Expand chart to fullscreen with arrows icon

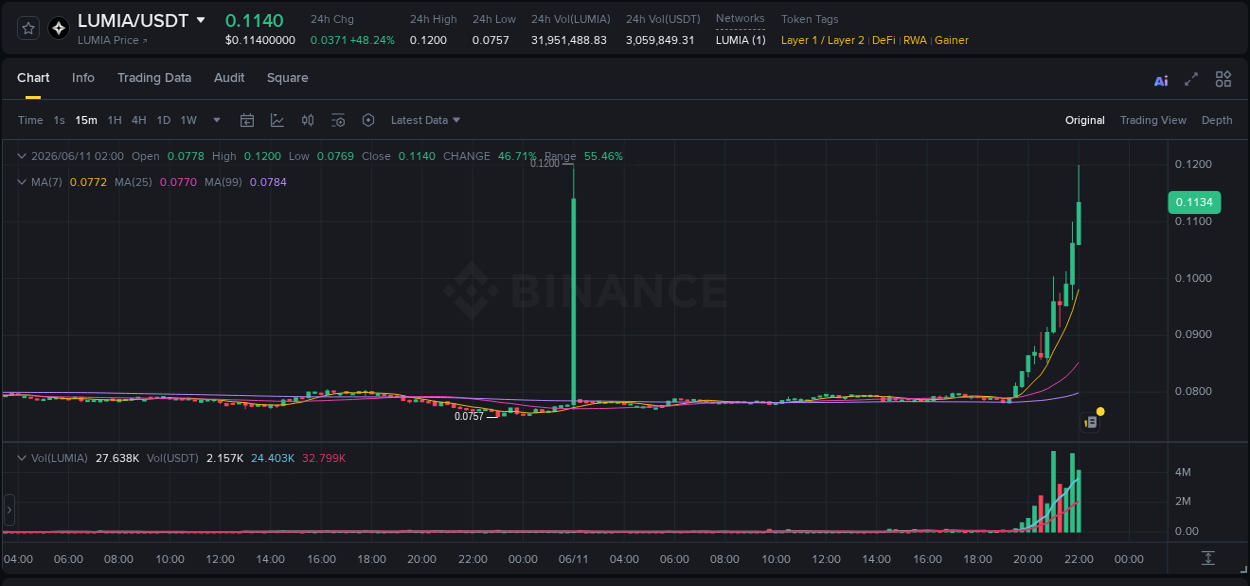click(1191, 79)
